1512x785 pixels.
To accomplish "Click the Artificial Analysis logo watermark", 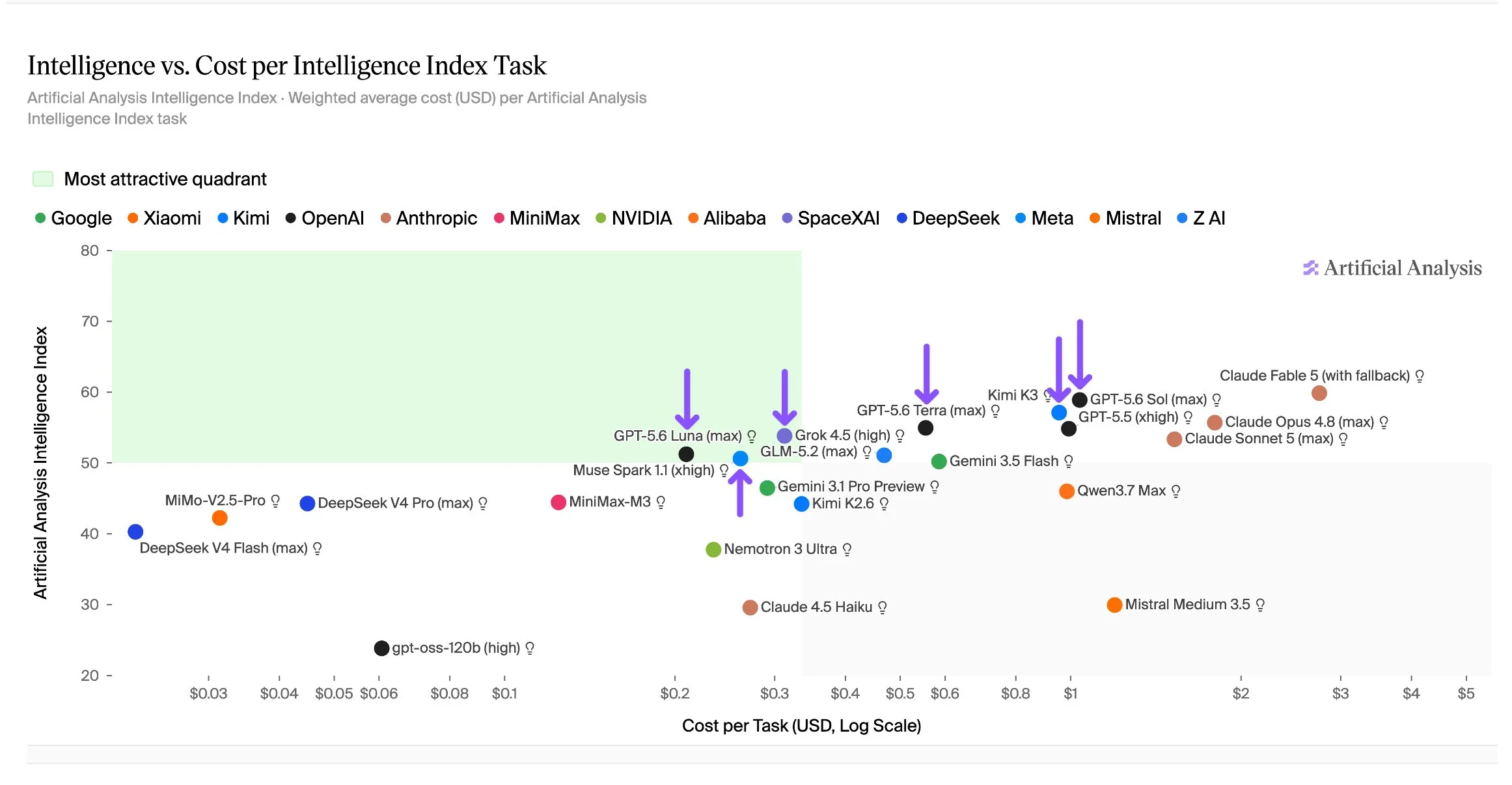I will point(1392,268).
